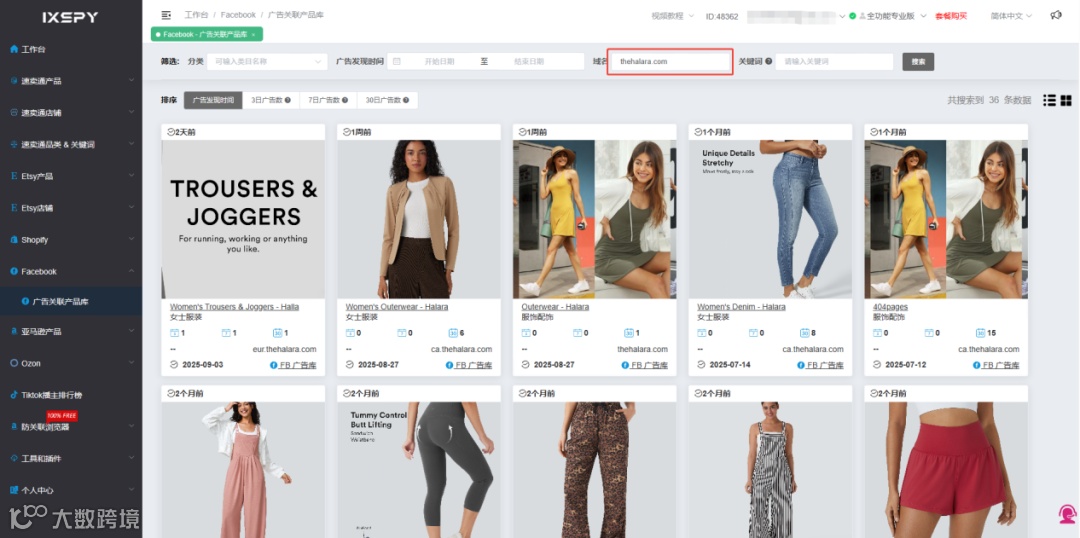The width and height of the screenshot is (1080, 538).
Task: Open the customer service headset icon
Action: click(1068, 515)
